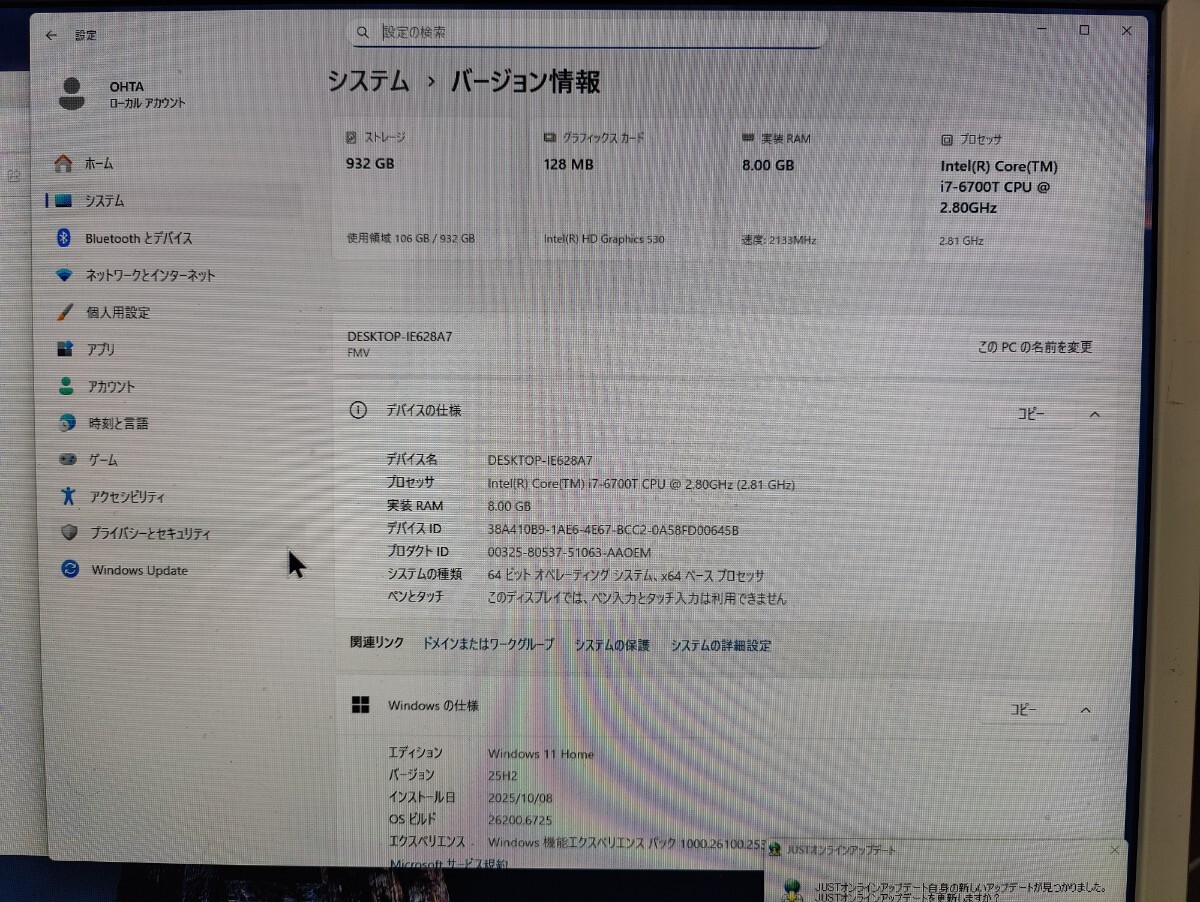
Task: Copy the device specifications
Action: [x=1030, y=414]
